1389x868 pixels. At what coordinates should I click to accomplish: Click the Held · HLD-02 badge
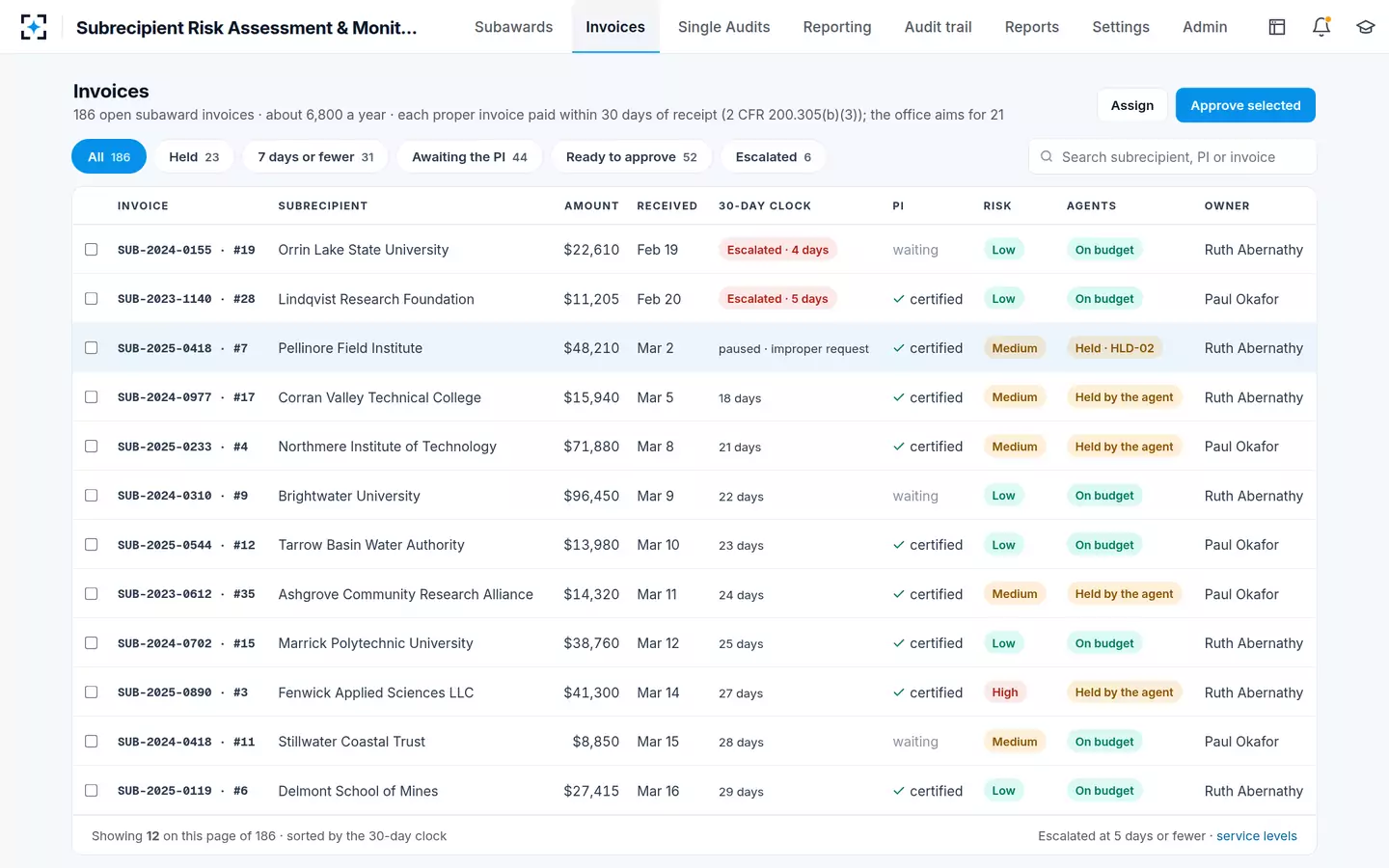[1114, 348]
